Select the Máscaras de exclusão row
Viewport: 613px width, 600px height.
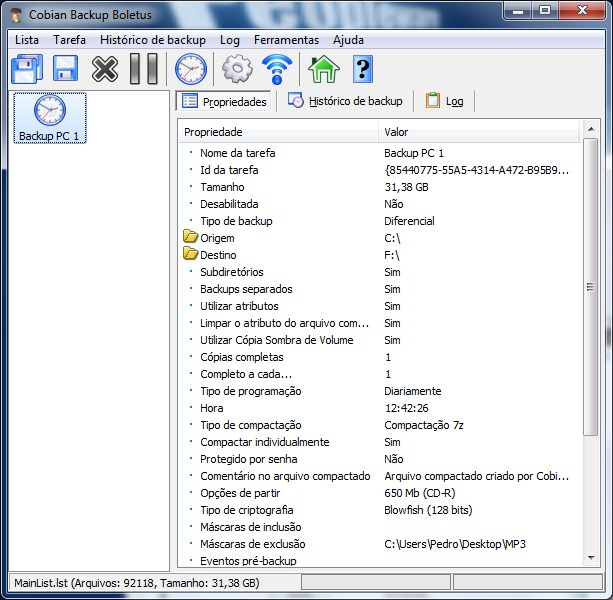point(380,544)
